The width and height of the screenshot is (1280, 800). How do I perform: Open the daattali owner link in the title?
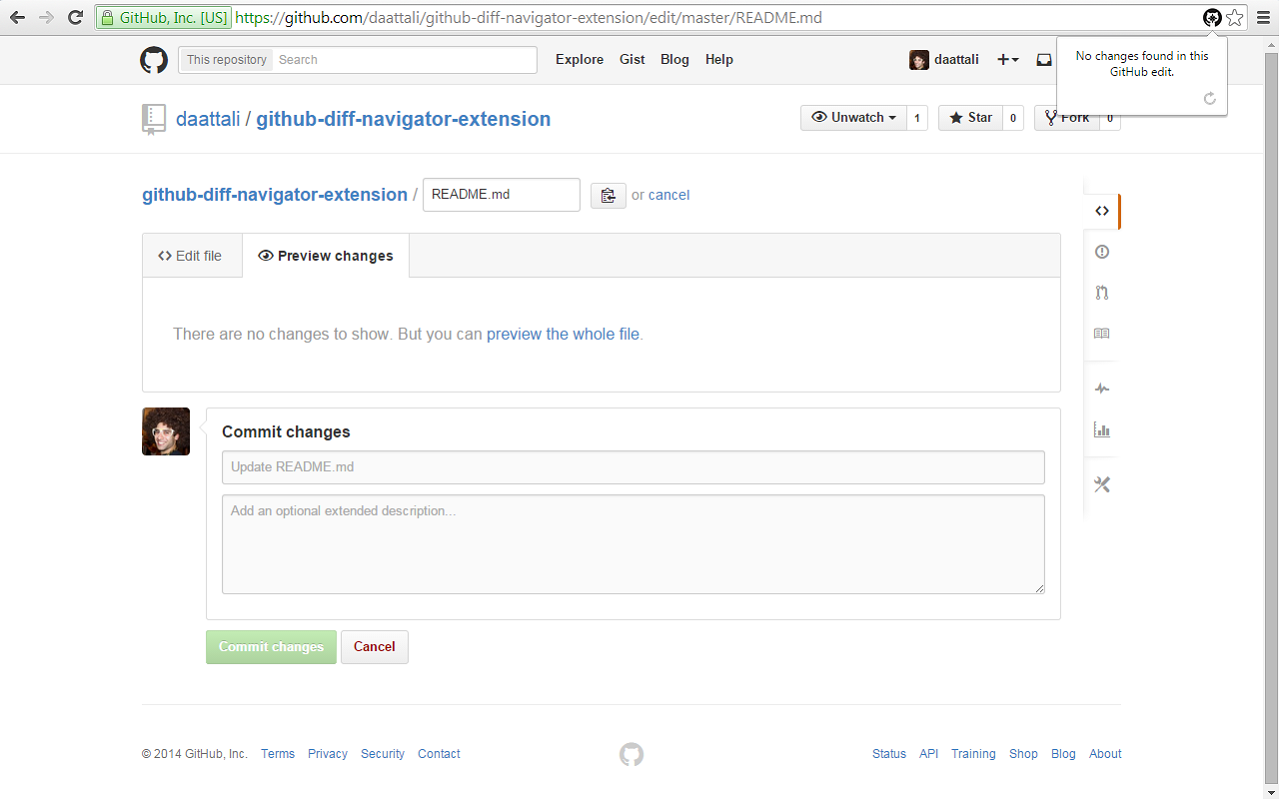[x=208, y=119]
